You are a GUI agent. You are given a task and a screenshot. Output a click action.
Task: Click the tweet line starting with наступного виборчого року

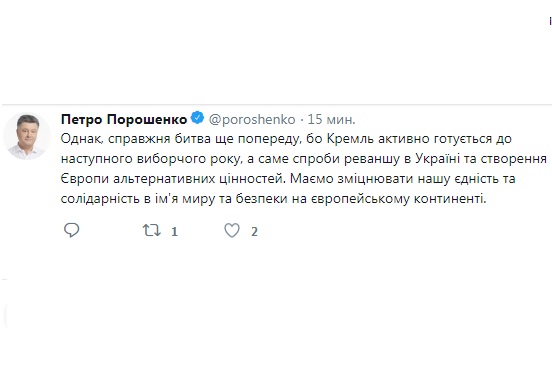304,159
